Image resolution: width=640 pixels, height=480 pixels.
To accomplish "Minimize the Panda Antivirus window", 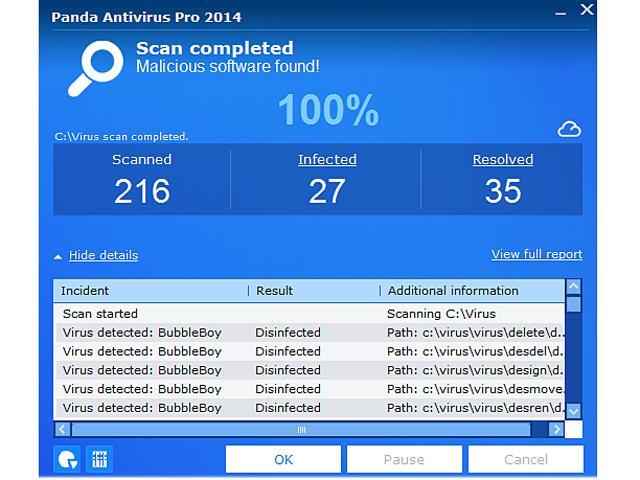I will point(560,13).
